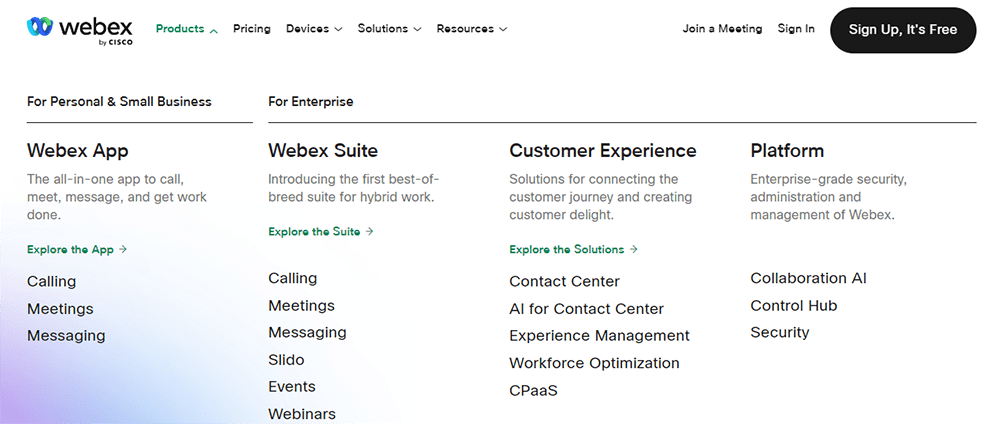
Task: Click the Webex by Cisco logo
Action: [80, 31]
